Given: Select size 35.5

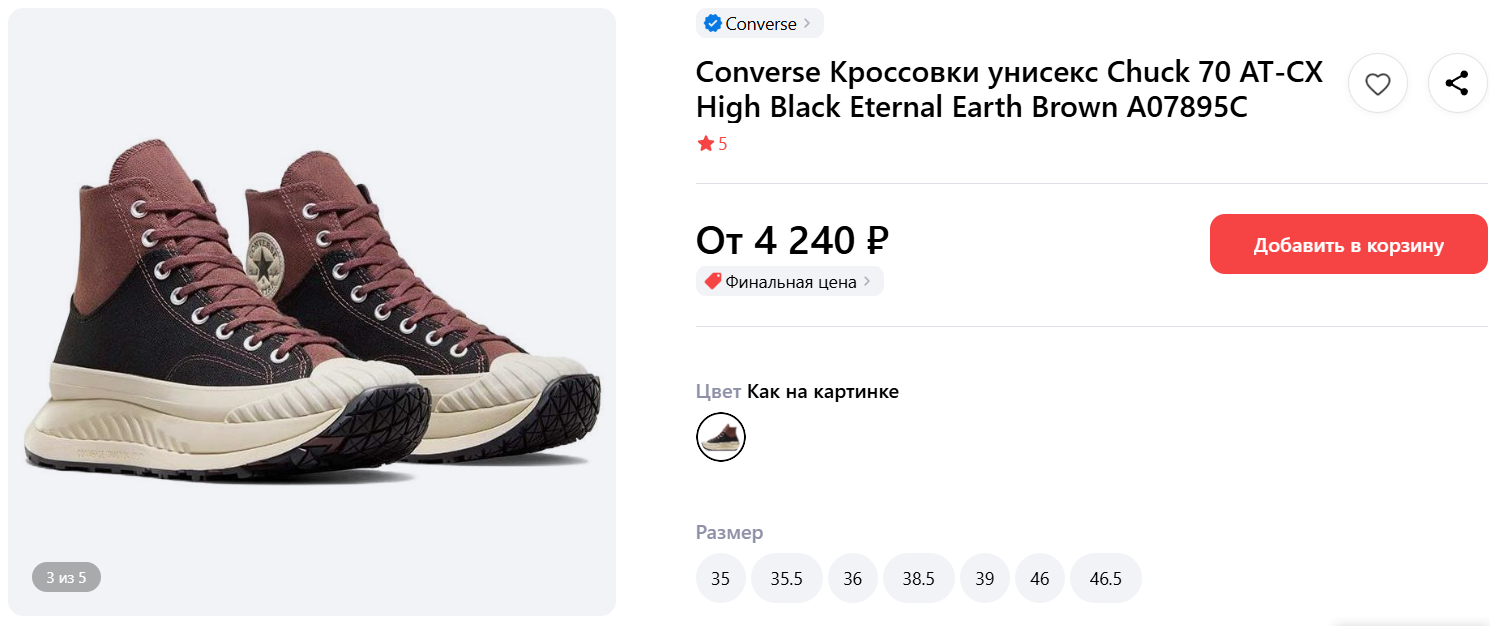Looking at the screenshot, I should pyautogui.click(x=786, y=579).
